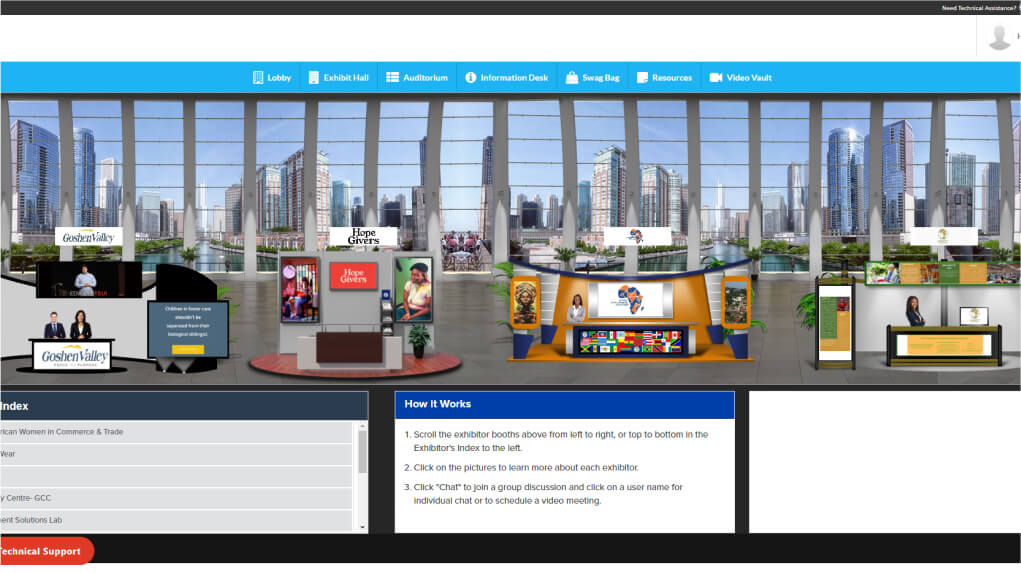Open the Resources menu label
The width and height of the screenshot is (1021, 573).
coord(671,77)
